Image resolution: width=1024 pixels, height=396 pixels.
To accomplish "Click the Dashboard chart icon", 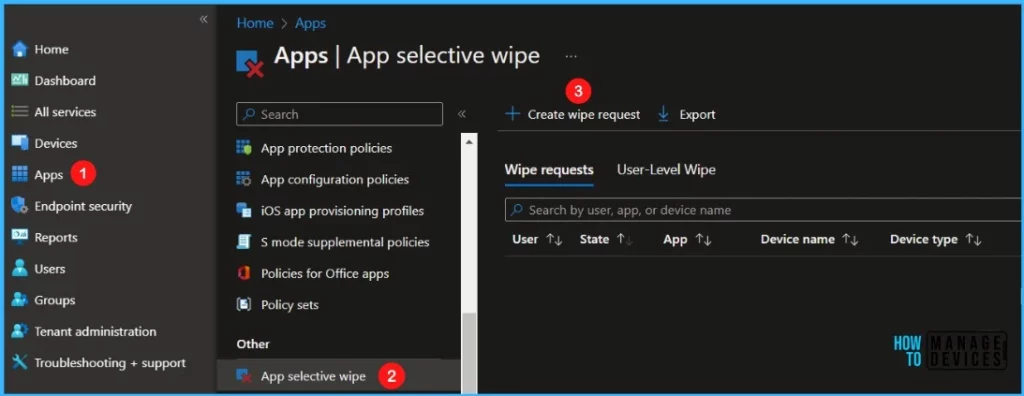I will click(20, 80).
